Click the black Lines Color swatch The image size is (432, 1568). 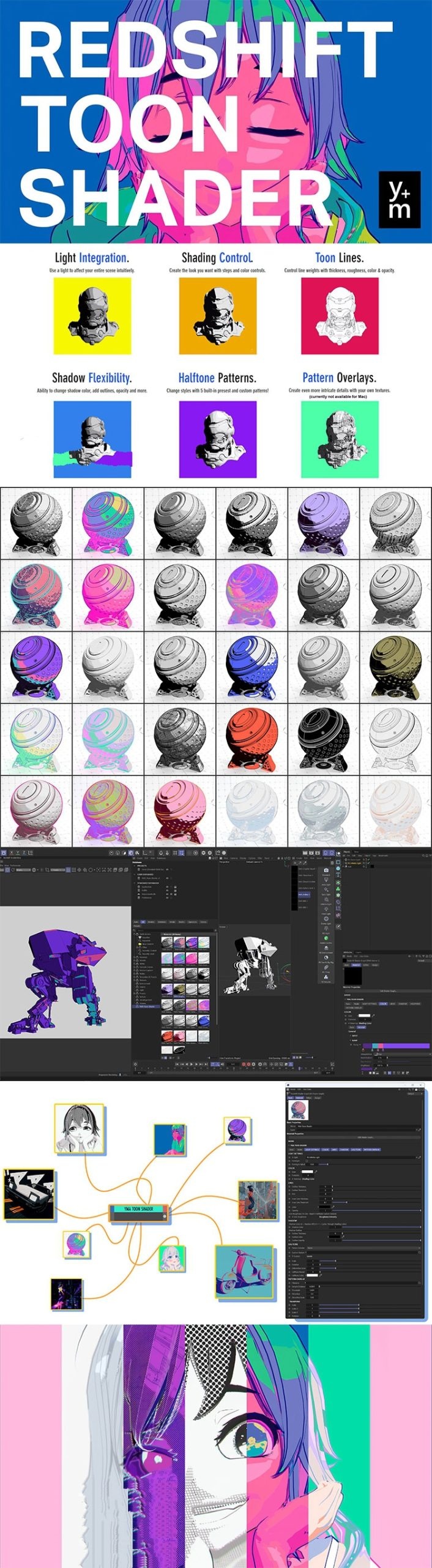[x=324, y=1207]
